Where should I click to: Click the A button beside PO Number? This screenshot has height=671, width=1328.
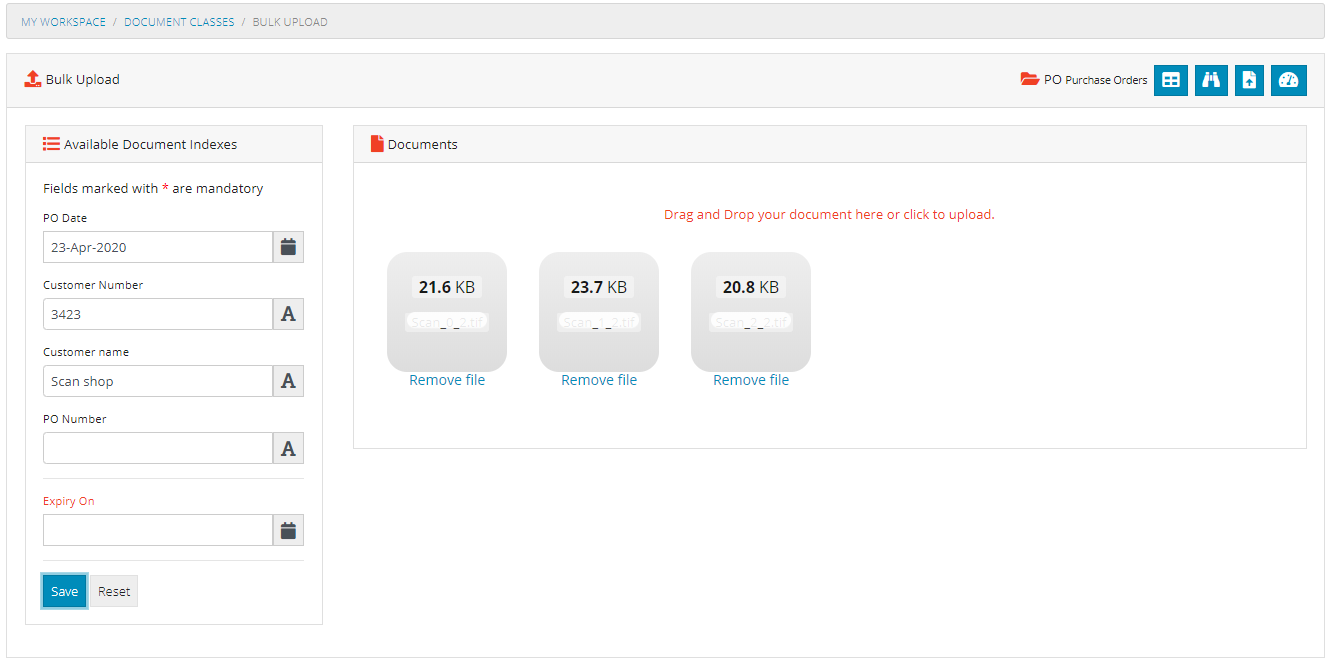[x=288, y=448]
